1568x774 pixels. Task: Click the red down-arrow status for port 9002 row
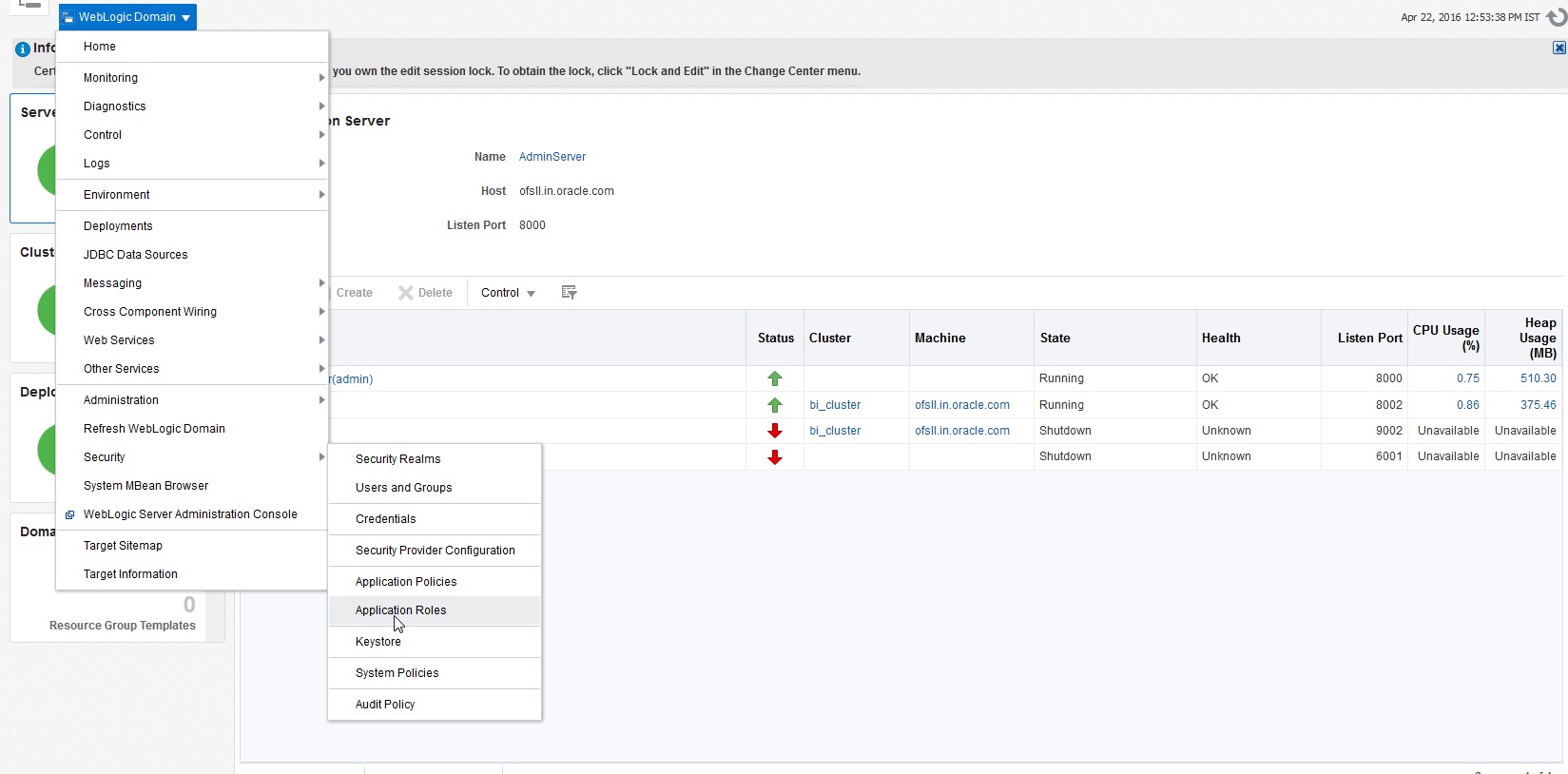pyautogui.click(x=775, y=431)
